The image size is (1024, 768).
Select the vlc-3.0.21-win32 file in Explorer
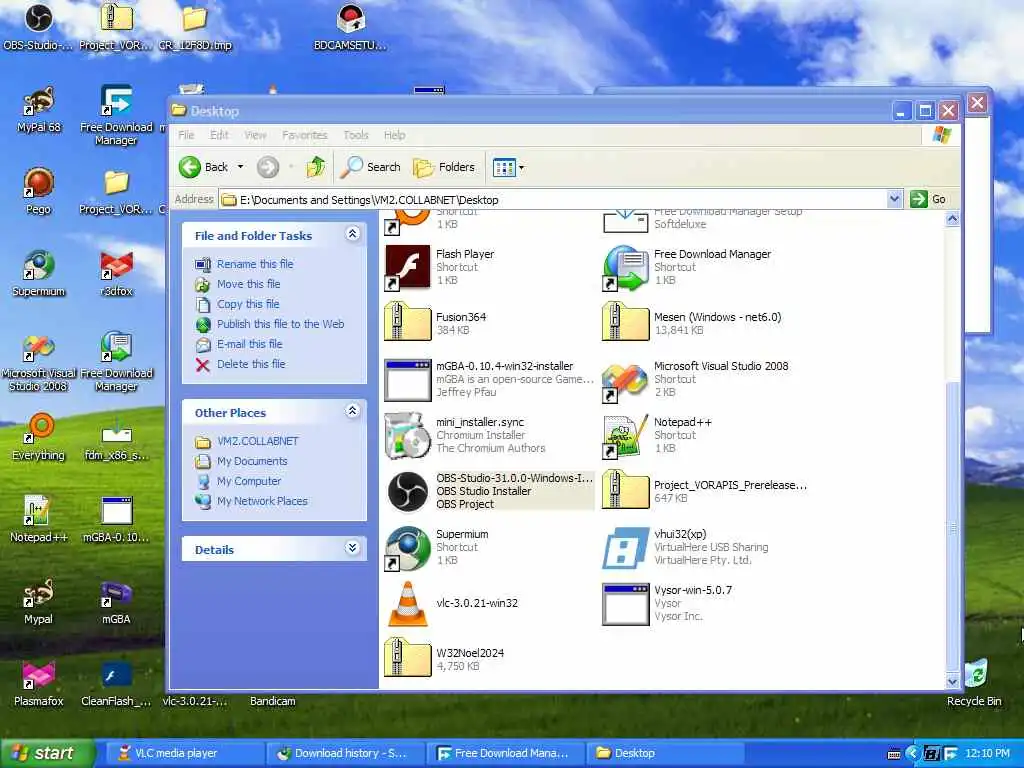(x=451, y=603)
